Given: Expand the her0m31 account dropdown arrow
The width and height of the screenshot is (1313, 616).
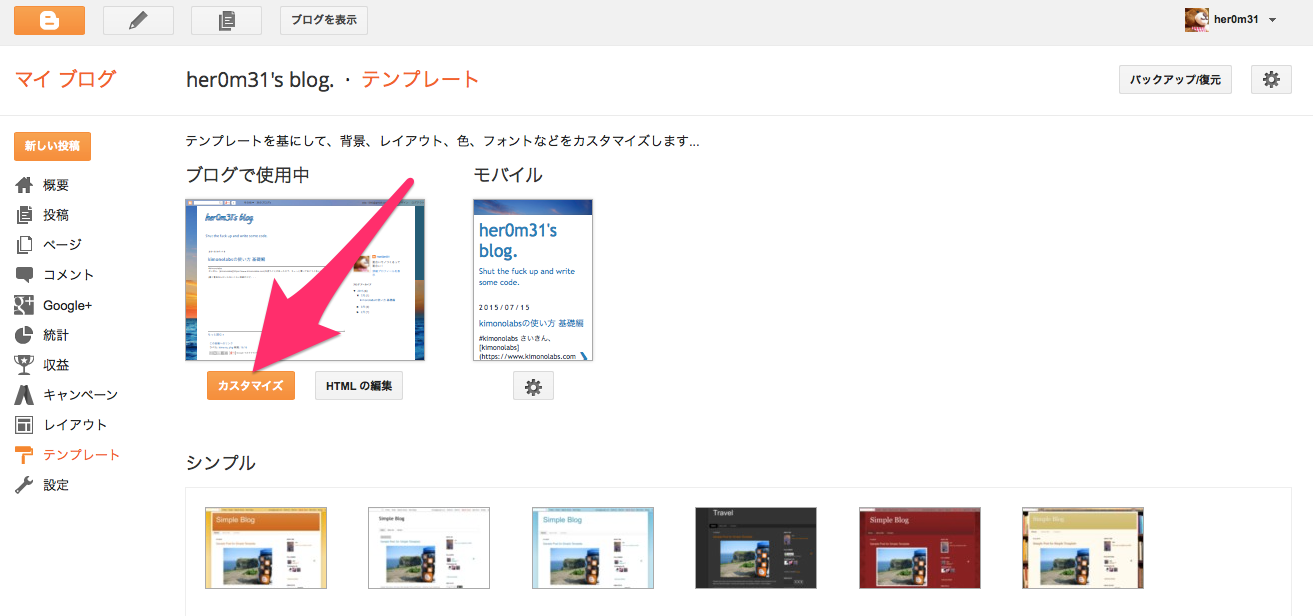Looking at the screenshot, I should pos(1272,20).
